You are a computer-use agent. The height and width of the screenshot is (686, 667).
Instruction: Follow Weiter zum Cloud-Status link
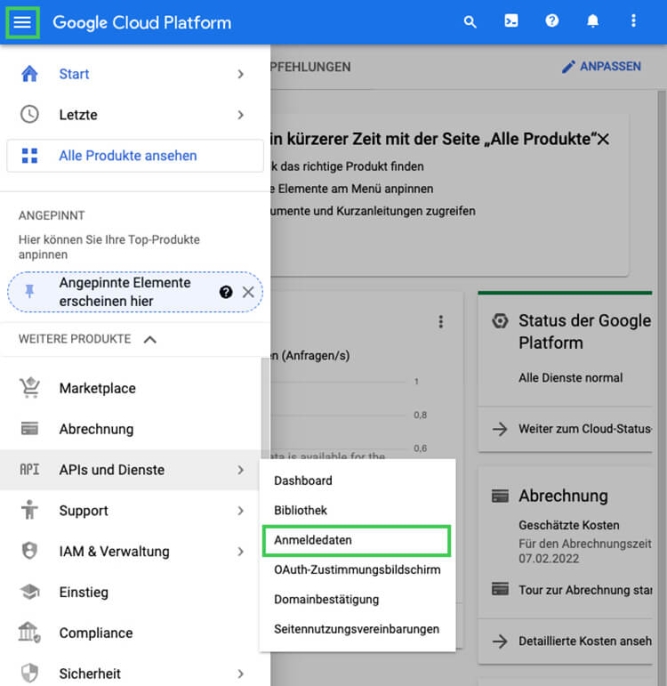pos(585,429)
